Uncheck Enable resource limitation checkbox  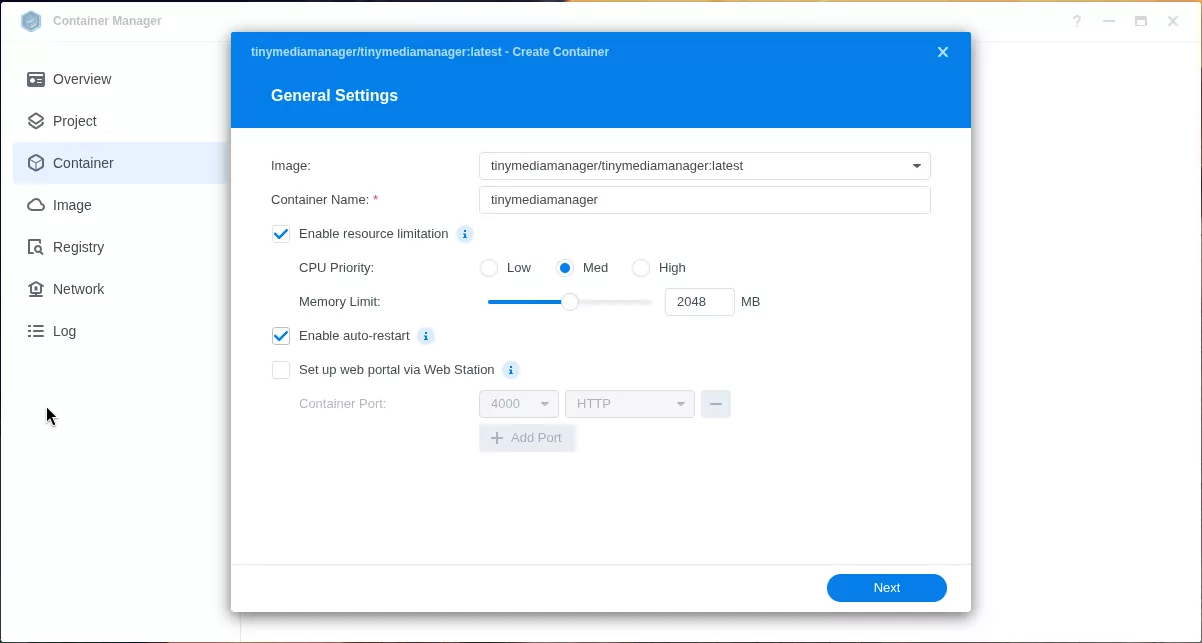[281, 234]
